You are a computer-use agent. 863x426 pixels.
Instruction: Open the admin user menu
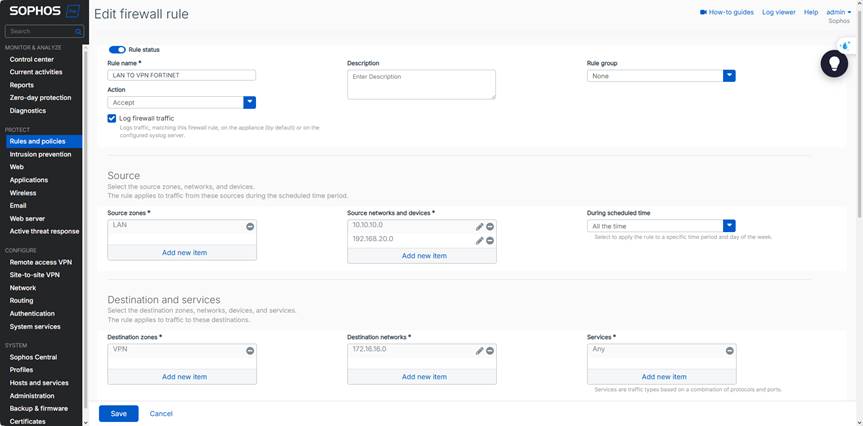tap(838, 12)
